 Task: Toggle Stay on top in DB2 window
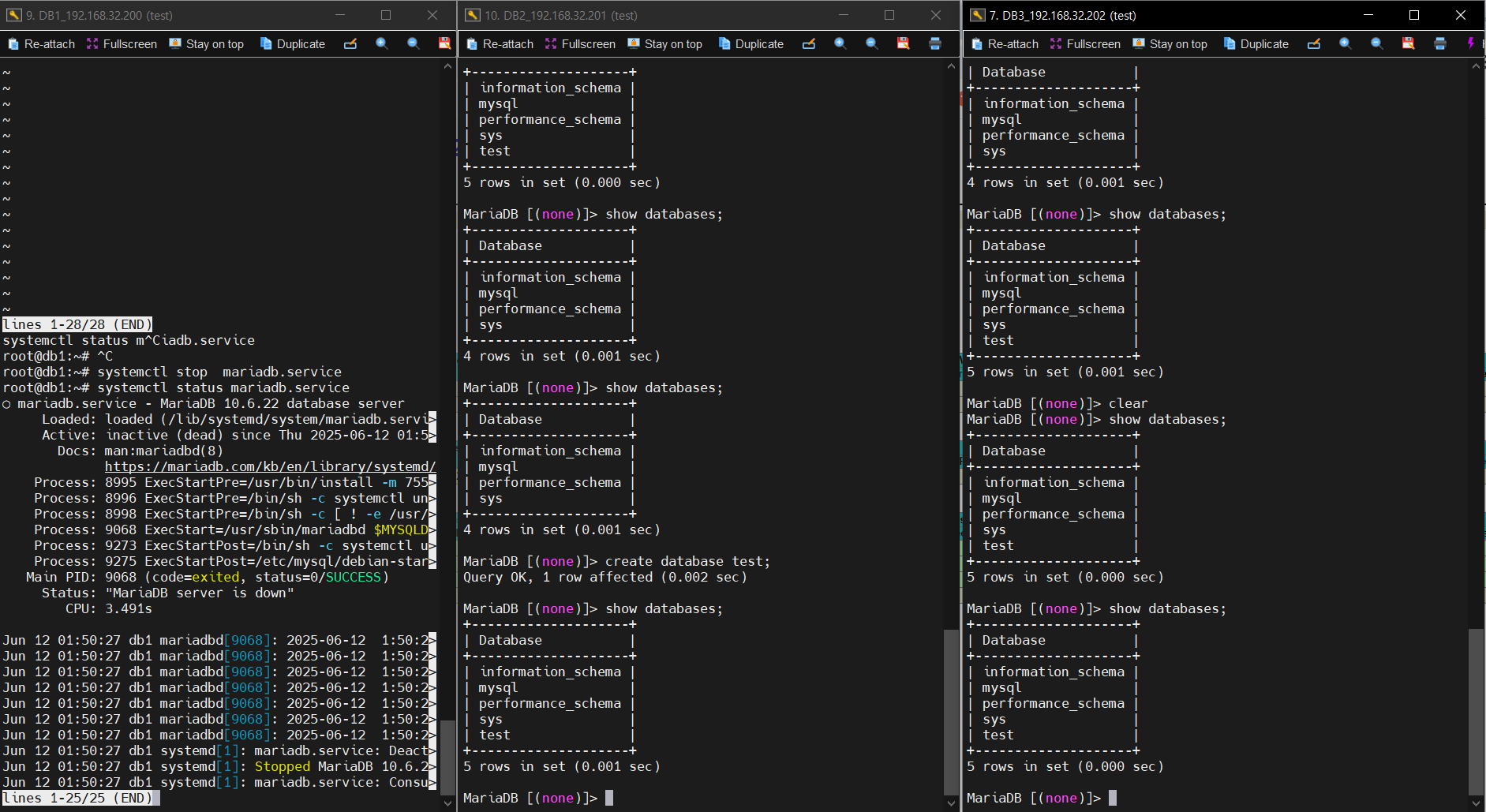[x=665, y=44]
